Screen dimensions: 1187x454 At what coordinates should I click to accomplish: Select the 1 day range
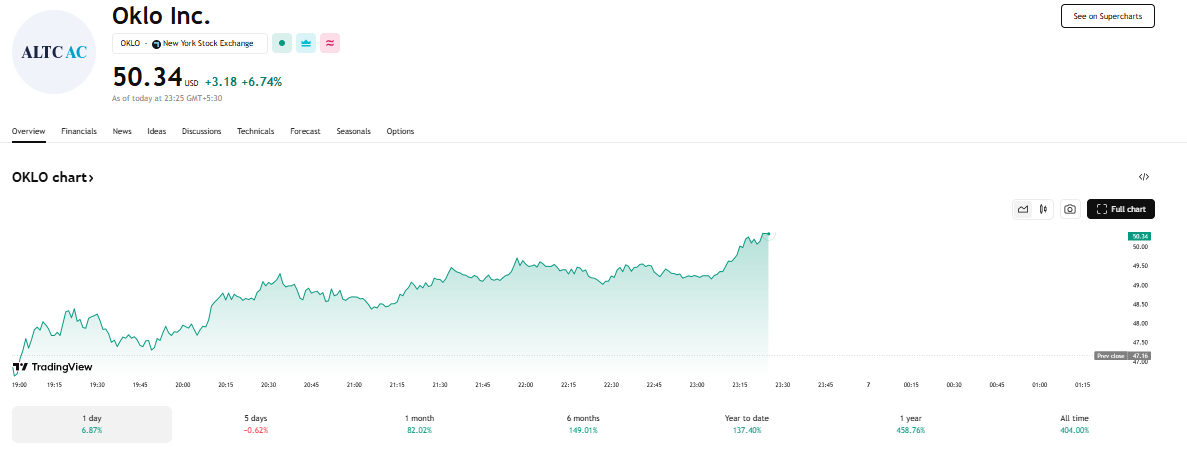point(92,424)
